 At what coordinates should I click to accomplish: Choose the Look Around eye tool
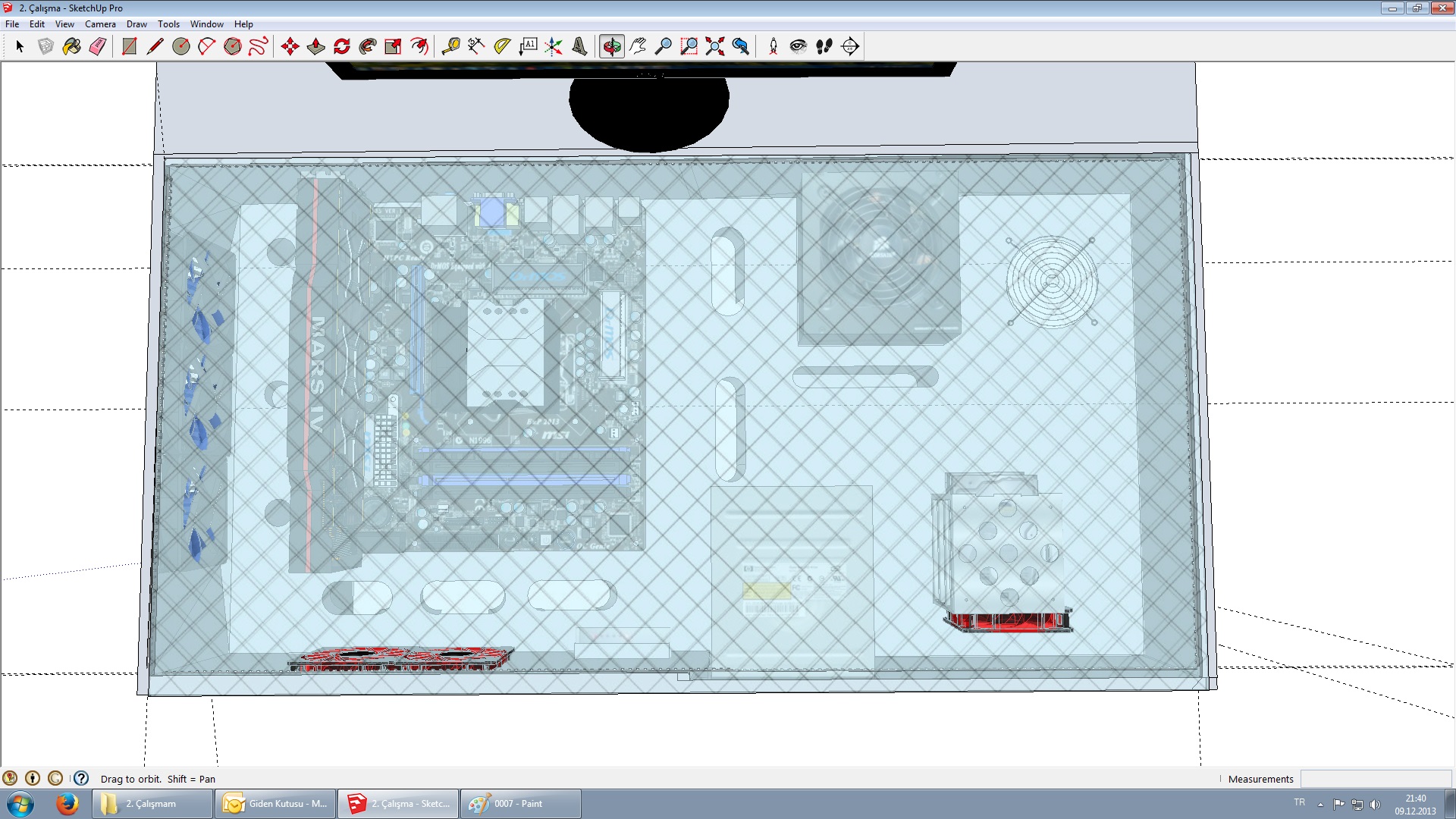799,46
